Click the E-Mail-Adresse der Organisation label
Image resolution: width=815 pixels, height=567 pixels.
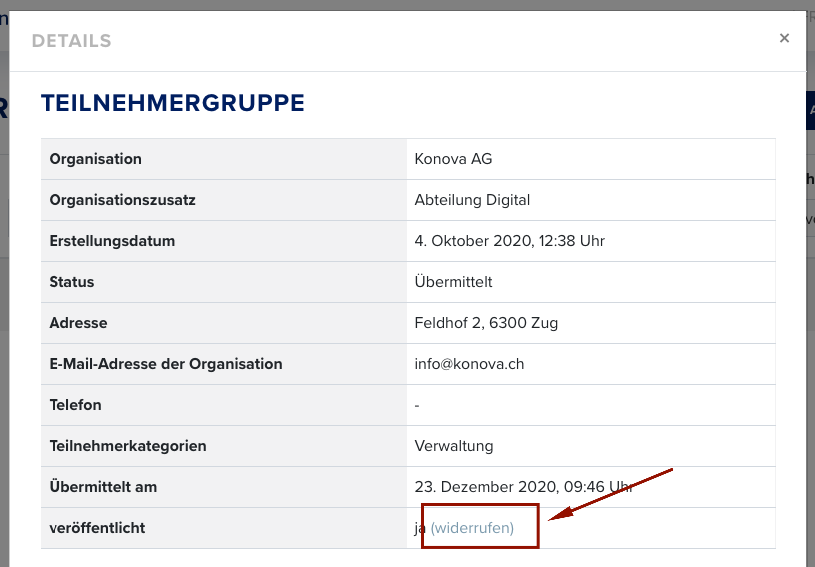[166, 364]
